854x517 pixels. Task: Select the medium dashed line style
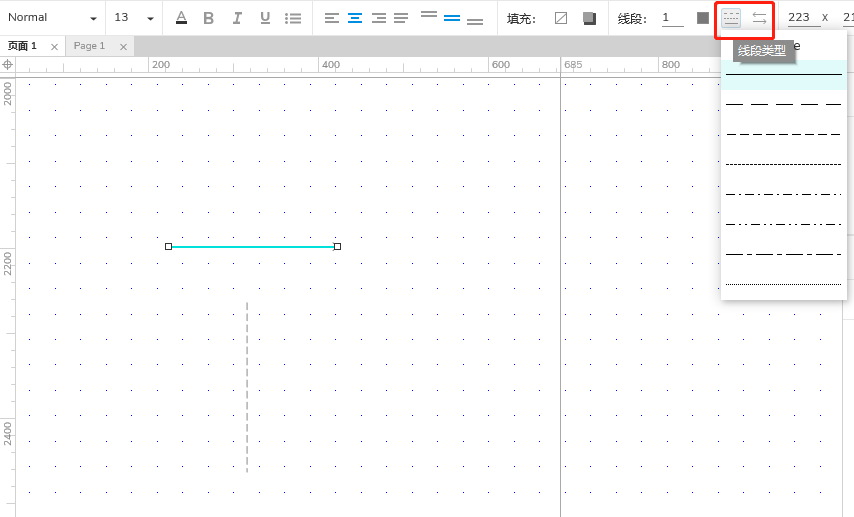coord(784,135)
